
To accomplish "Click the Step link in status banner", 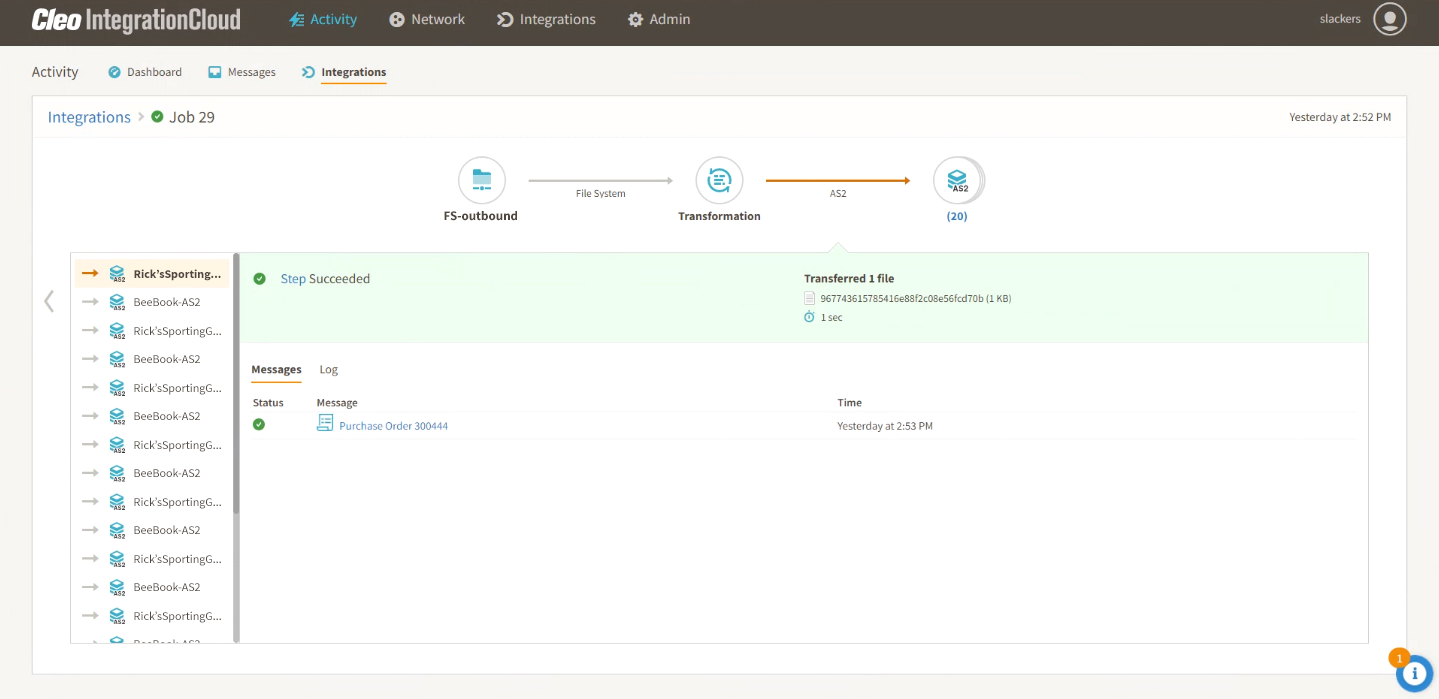I will pos(293,279).
